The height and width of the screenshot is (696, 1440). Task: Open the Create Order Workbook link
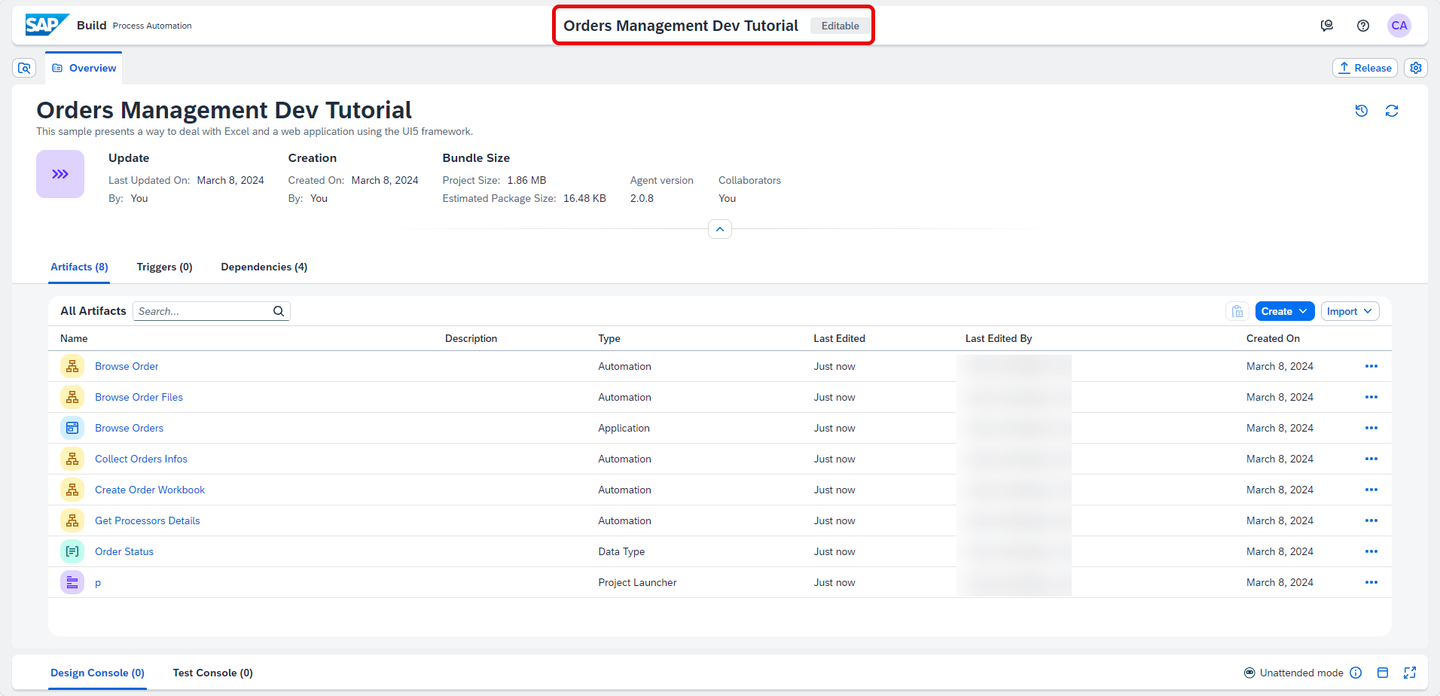click(150, 490)
